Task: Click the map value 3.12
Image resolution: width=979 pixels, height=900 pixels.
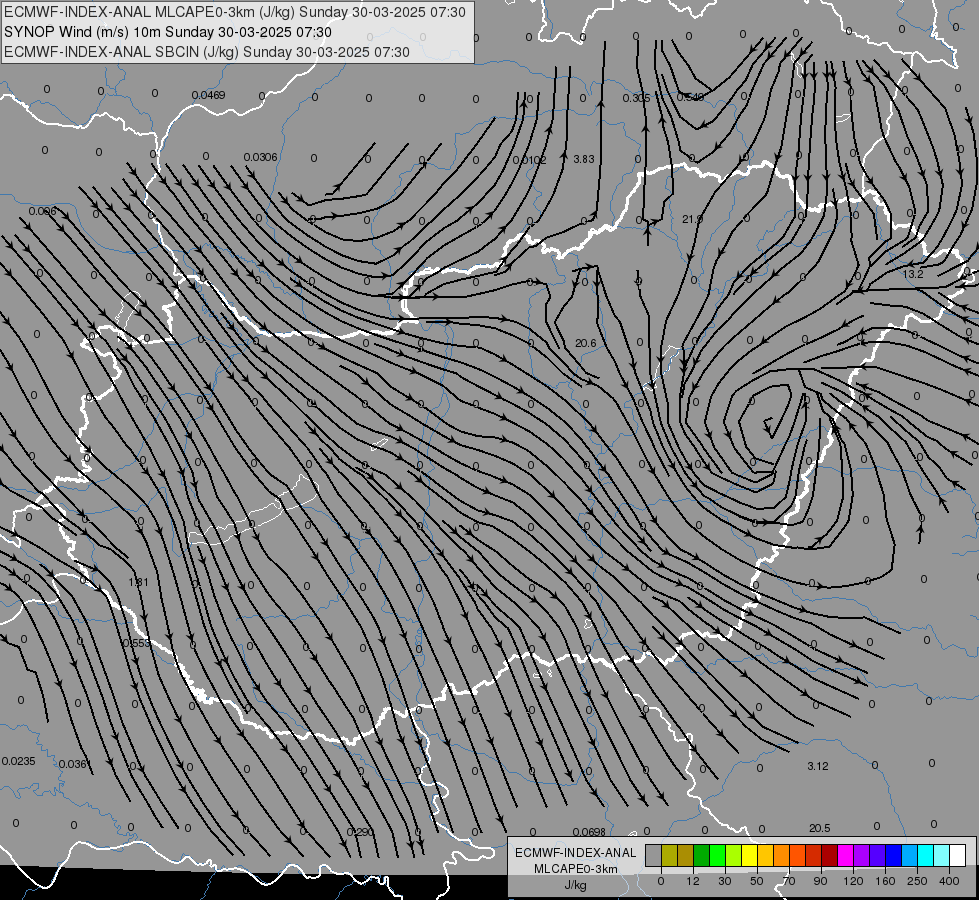Action: [x=818, y=766]
